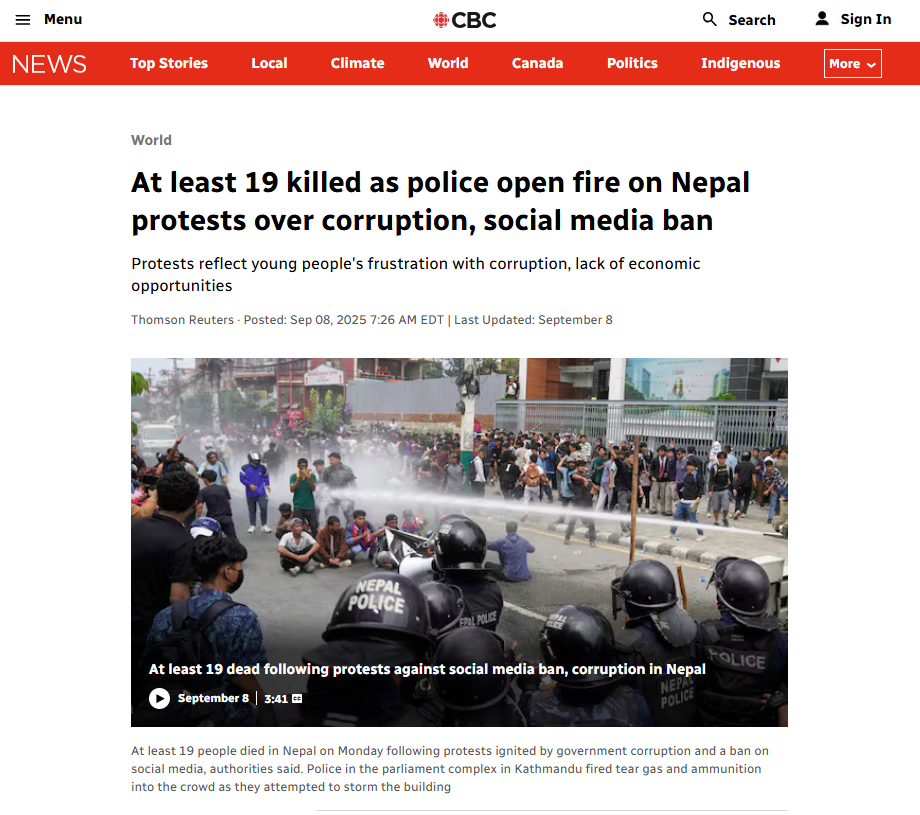Open the Politics section
The width and height of the screenshot is (920, 815).
coord(632,63)
